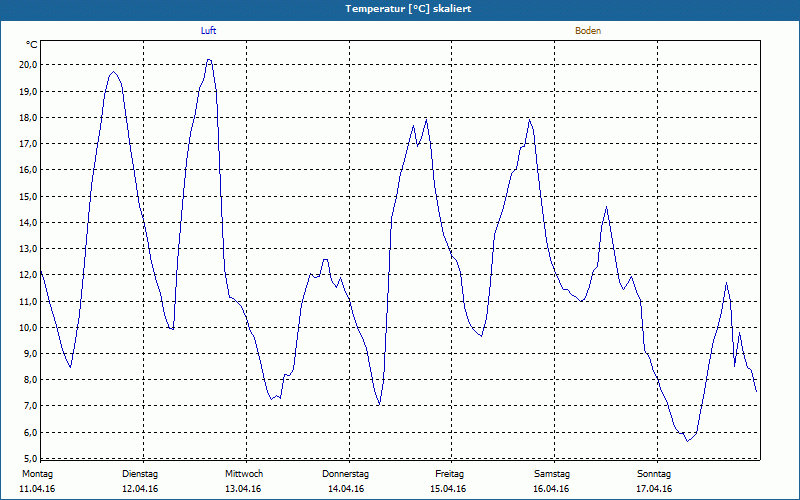Click the '14,0' y-axis value
Screen dimensions: 800x500
[x=28, y=222]
